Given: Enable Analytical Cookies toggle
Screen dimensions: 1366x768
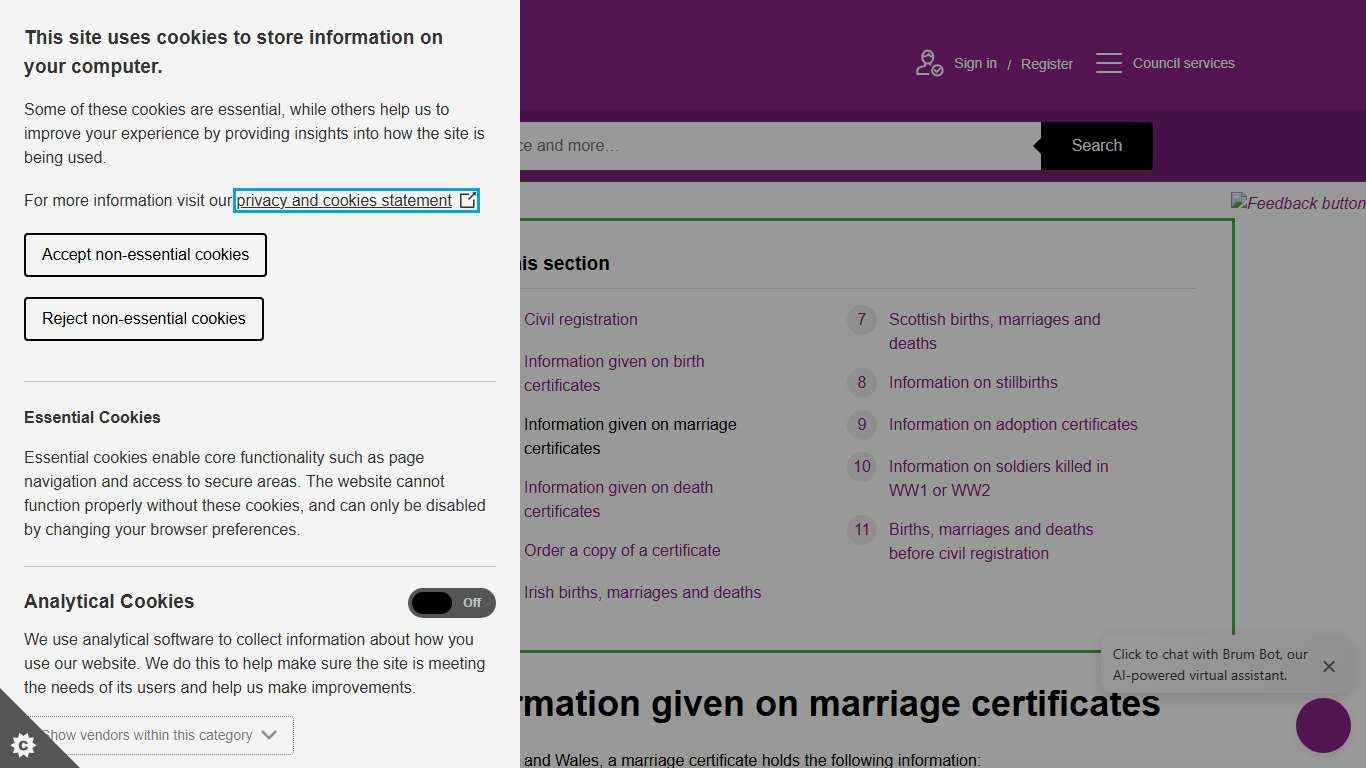Looking at the screenshot, I should click(452, 603).
